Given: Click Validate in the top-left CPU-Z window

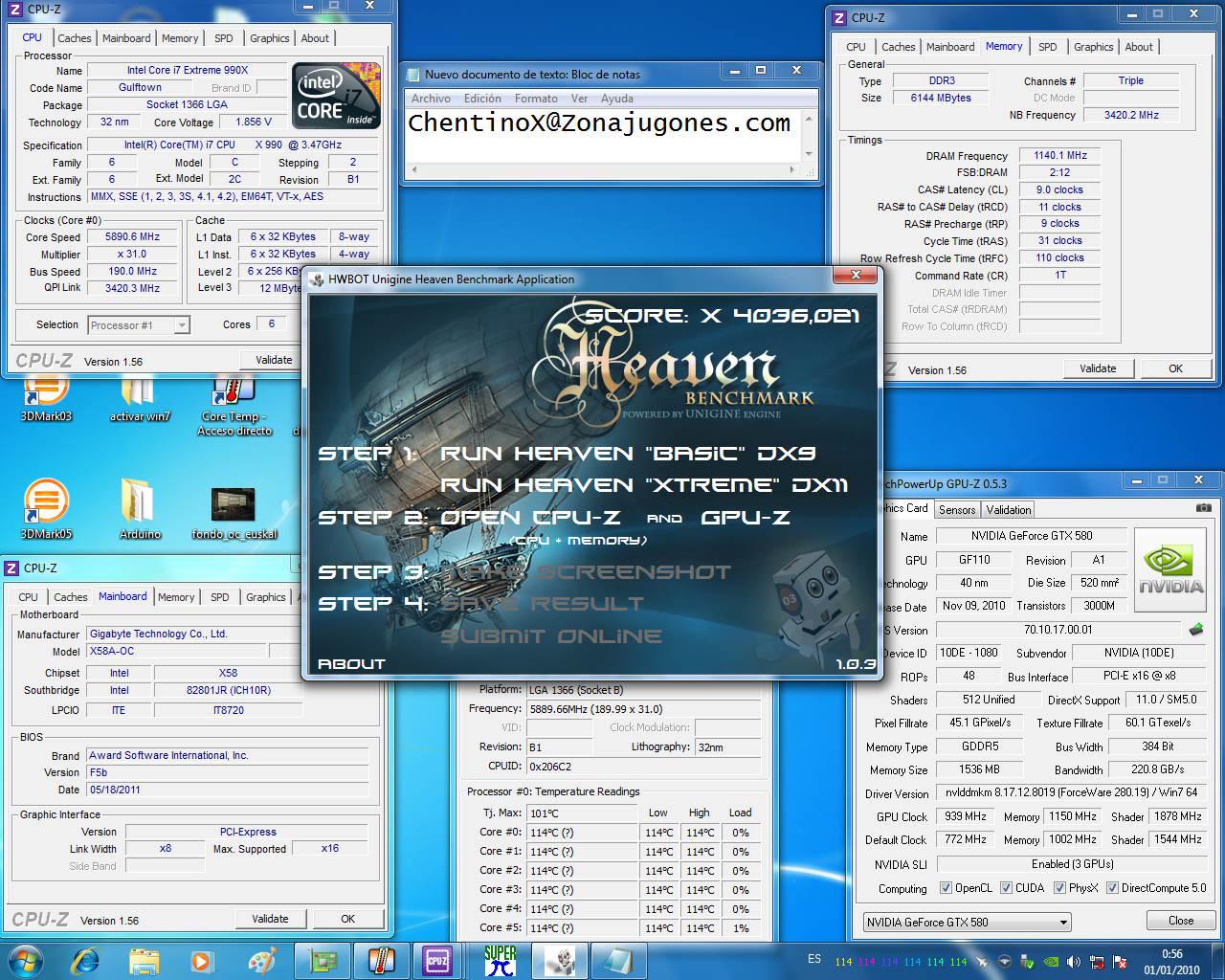Looking at the screenshot, I should 274,360.
